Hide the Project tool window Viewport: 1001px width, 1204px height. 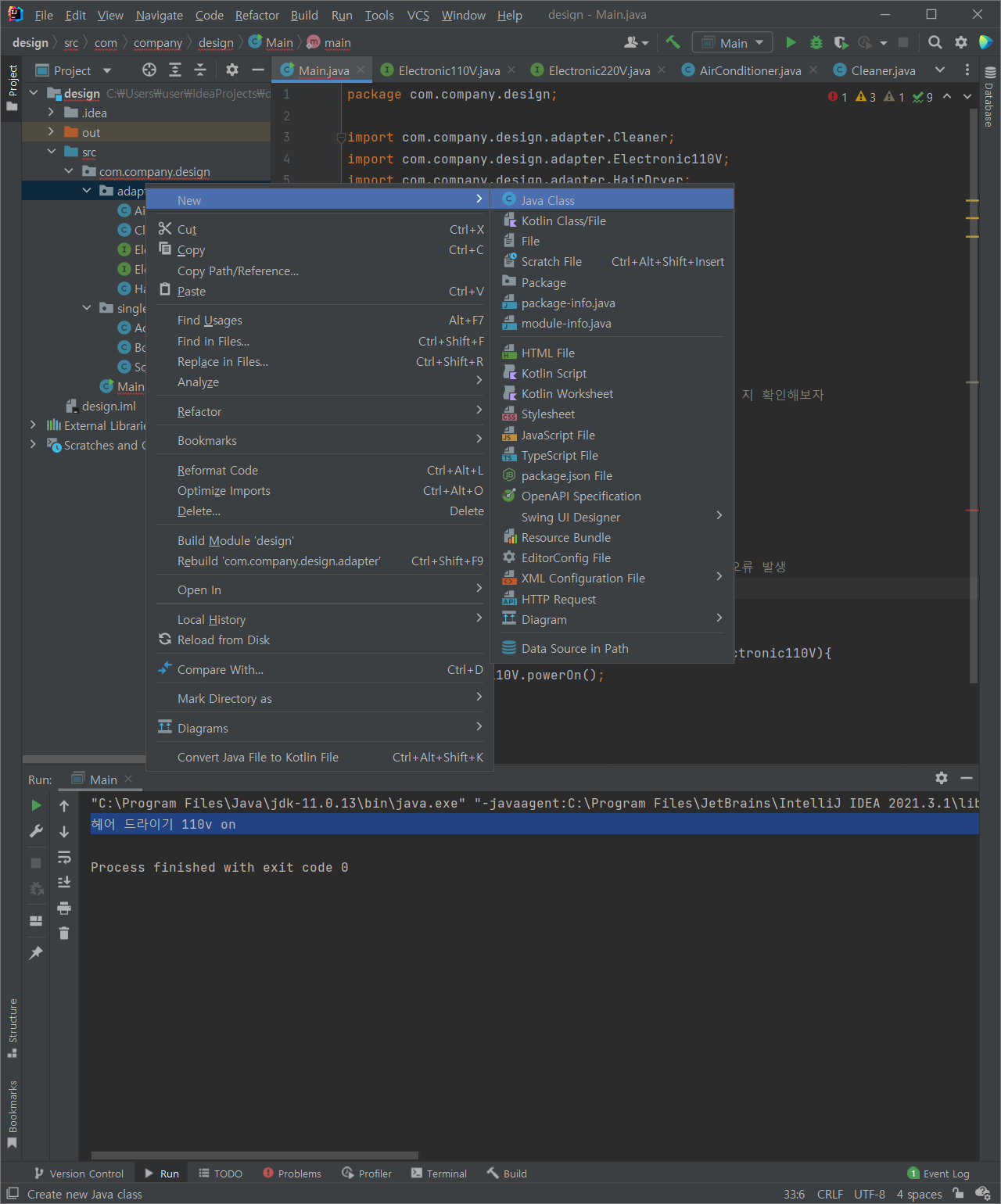(x=257, y=70)
